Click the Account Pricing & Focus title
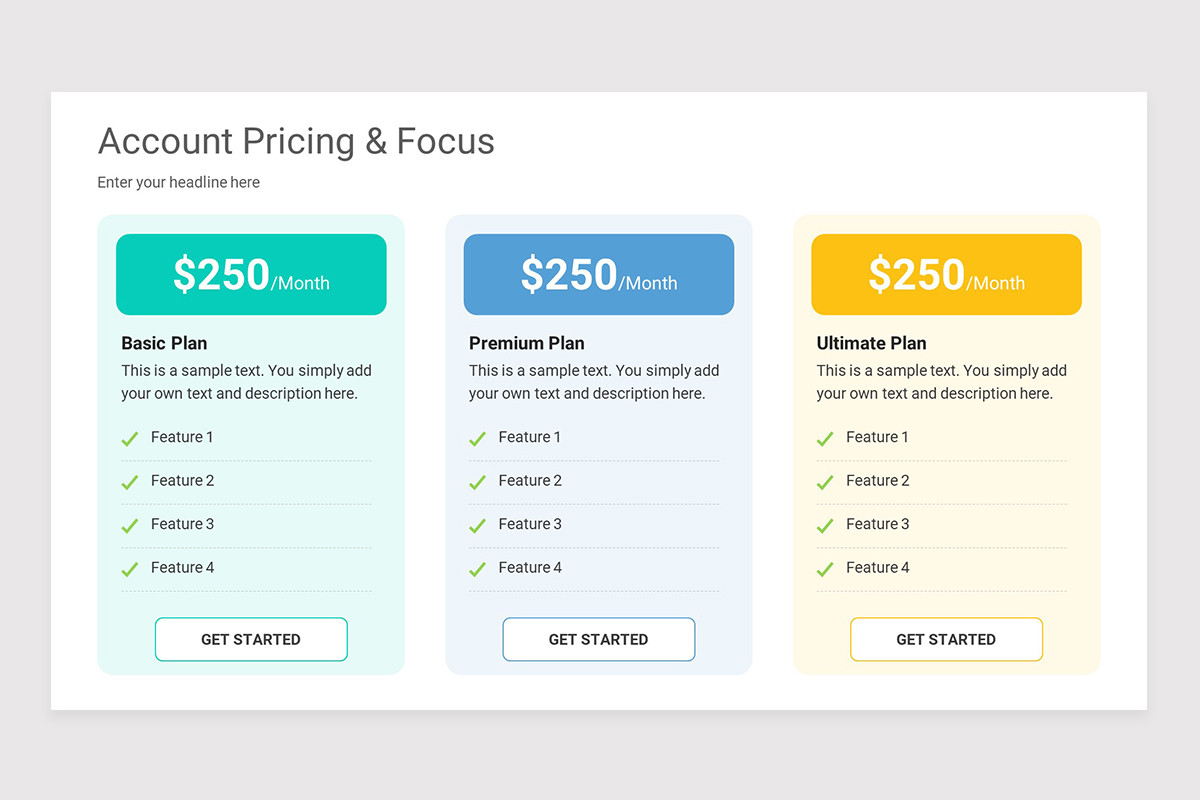Screen dimensions: 1200x800 (x=296, y=142)
